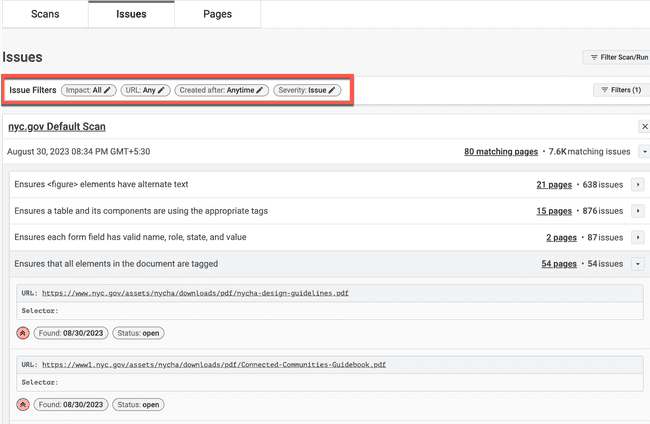Viewport: 650px width, 424px height.
Task: Edit the Impact: All filter chip
Action: tap(88, 90)
